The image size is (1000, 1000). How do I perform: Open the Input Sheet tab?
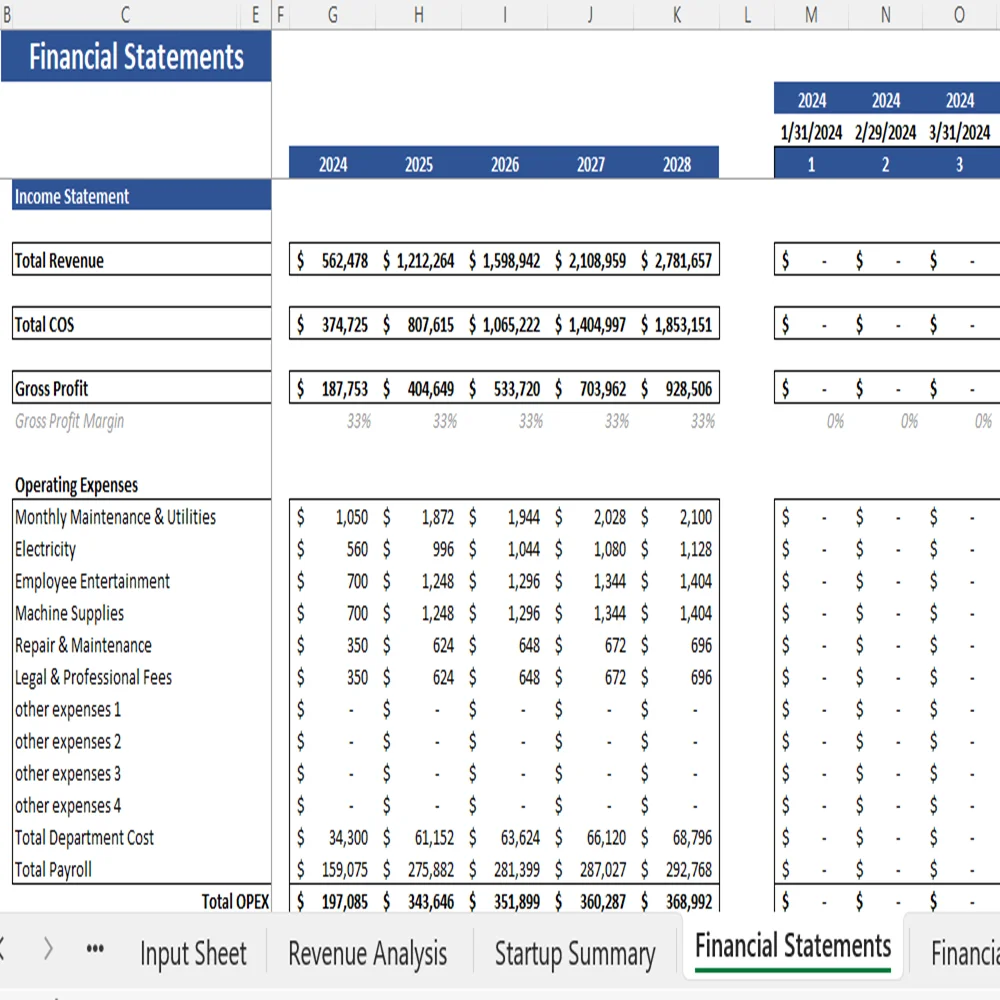[193, 953]
